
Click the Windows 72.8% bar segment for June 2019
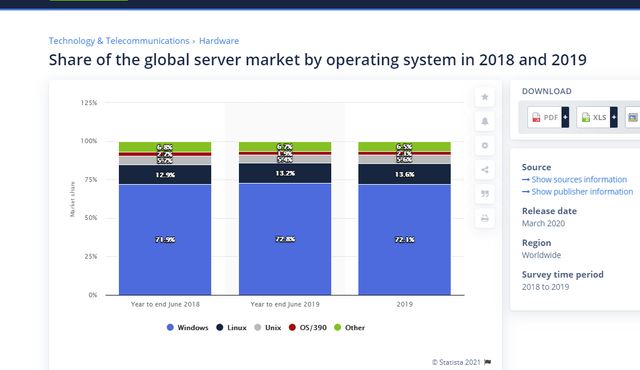click(285, 239)
